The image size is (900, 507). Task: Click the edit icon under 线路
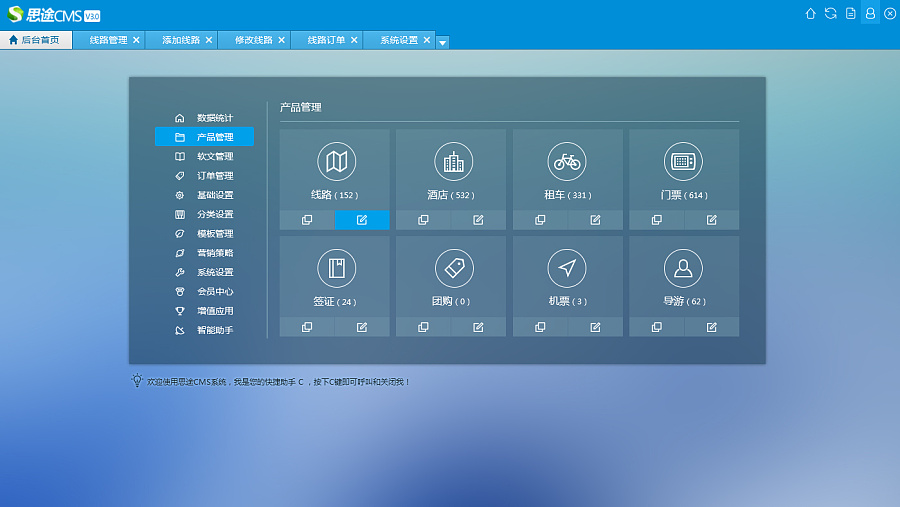pyautogui.click(x=362, y=220)
